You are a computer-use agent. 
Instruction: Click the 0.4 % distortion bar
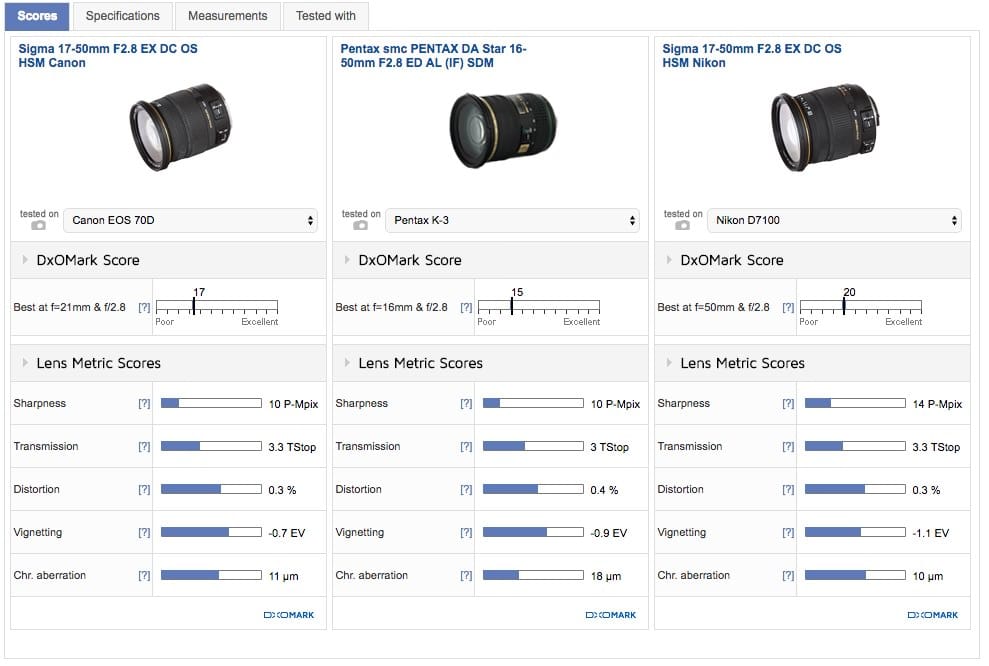coord(533,489)
